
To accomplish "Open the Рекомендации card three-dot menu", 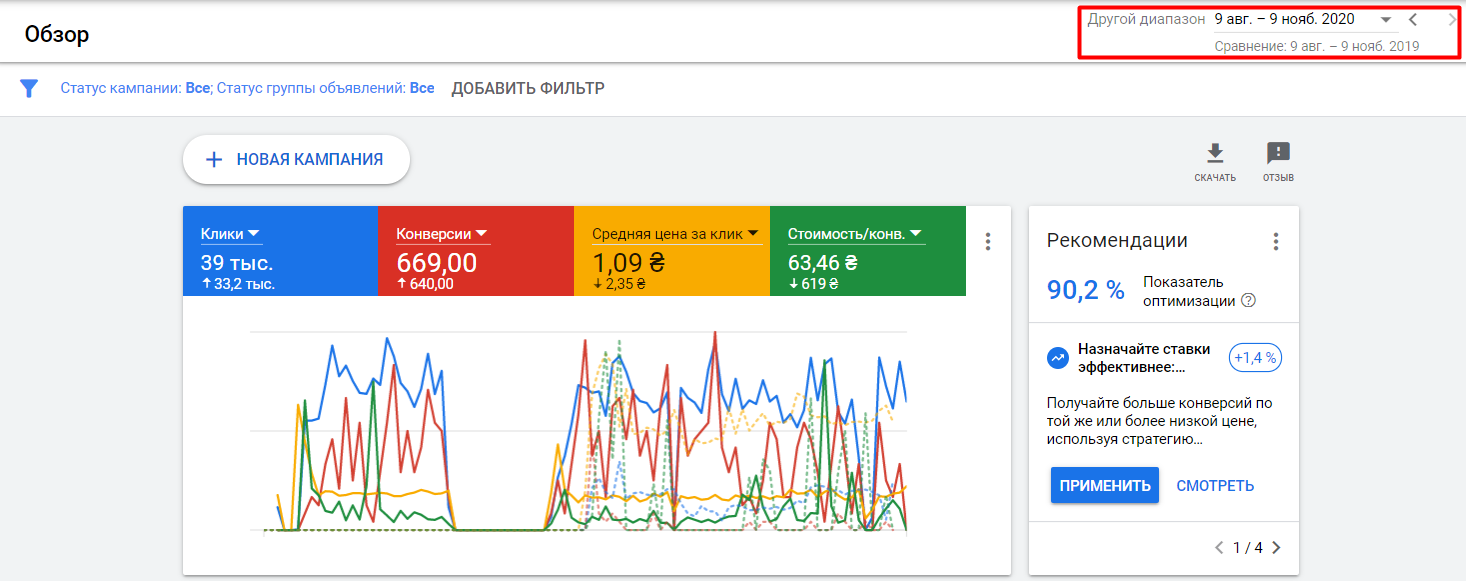I will (1275, 241).
